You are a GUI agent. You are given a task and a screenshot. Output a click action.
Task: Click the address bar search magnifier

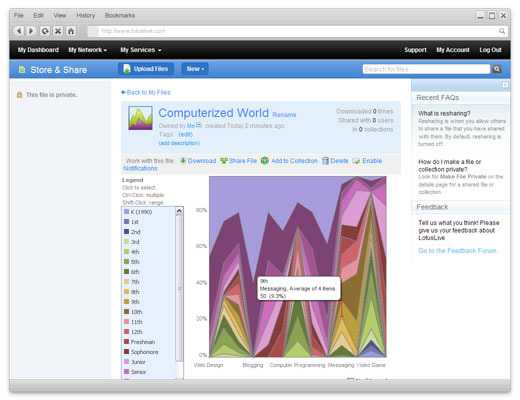pos(502,31)
